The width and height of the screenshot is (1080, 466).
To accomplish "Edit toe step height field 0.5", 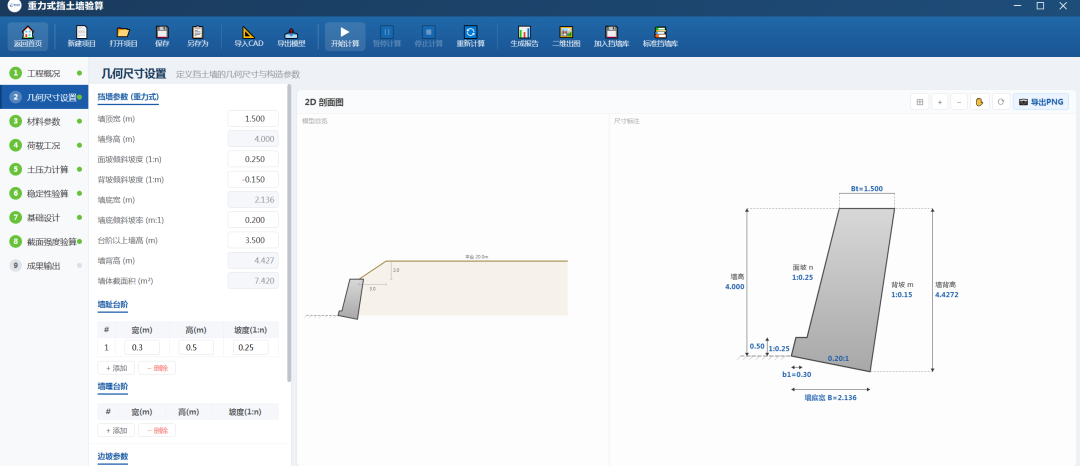I will point(196,348).
